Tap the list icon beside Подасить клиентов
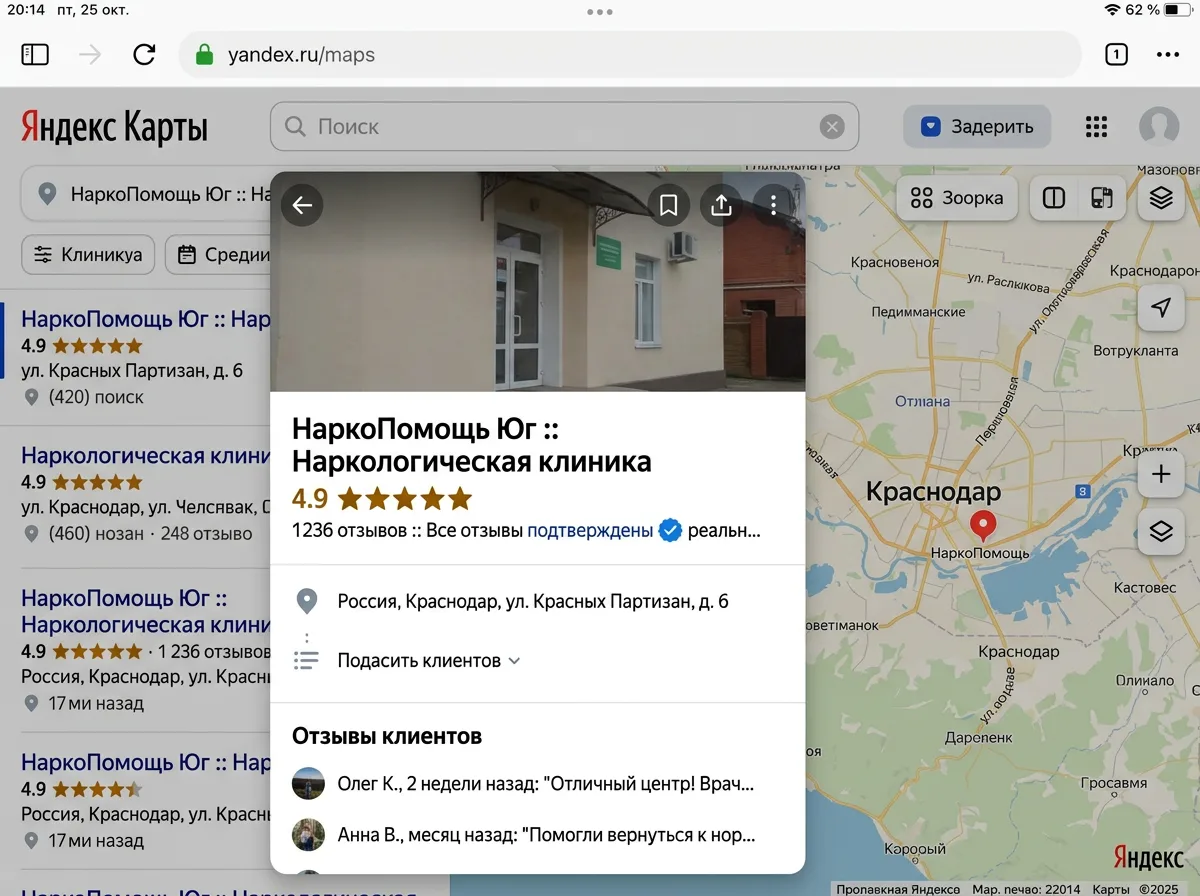The height and width of the screenshot is (896, 1200). [x=306, y=660]
